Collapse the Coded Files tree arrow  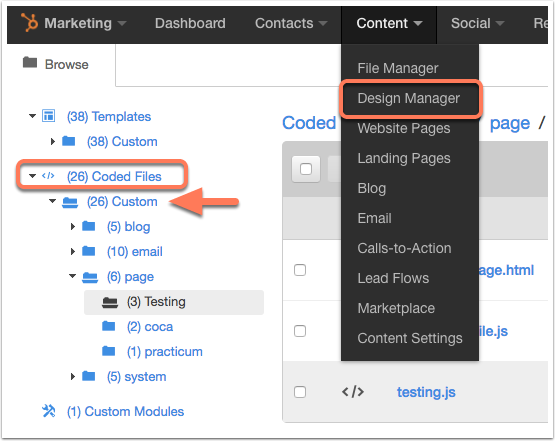[32, 176]
